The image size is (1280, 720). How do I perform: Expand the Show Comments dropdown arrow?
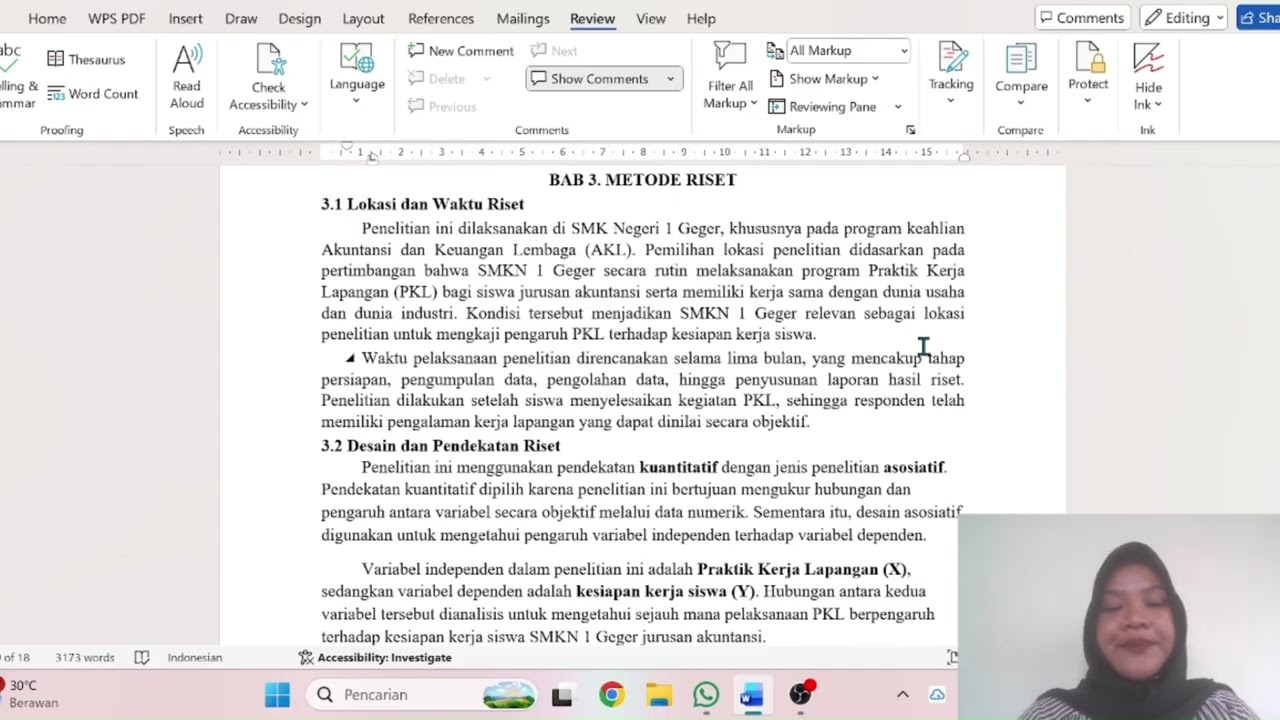[x=670, y=79]
